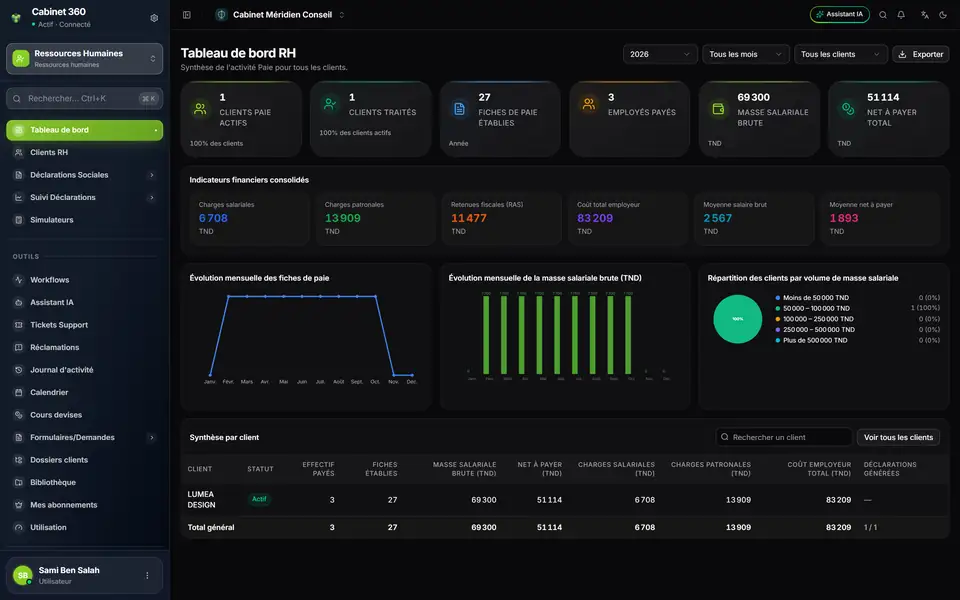Open the menu dots beside Sami Ben Salah
Viewport: 960px width, 600px height.
pyautogui.click(x=147, y=576)
